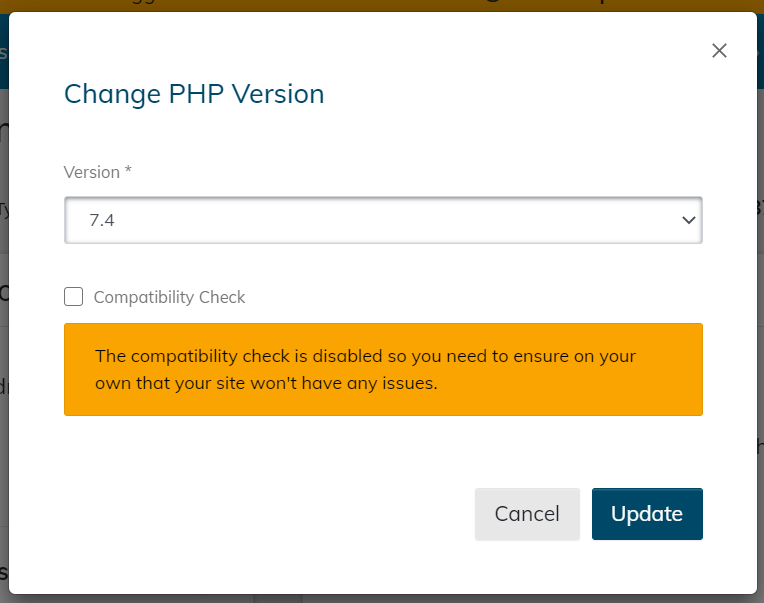764x603 pixels.
Task: Click the required asterisk next to Version
Action: click(x=128, y=169)
